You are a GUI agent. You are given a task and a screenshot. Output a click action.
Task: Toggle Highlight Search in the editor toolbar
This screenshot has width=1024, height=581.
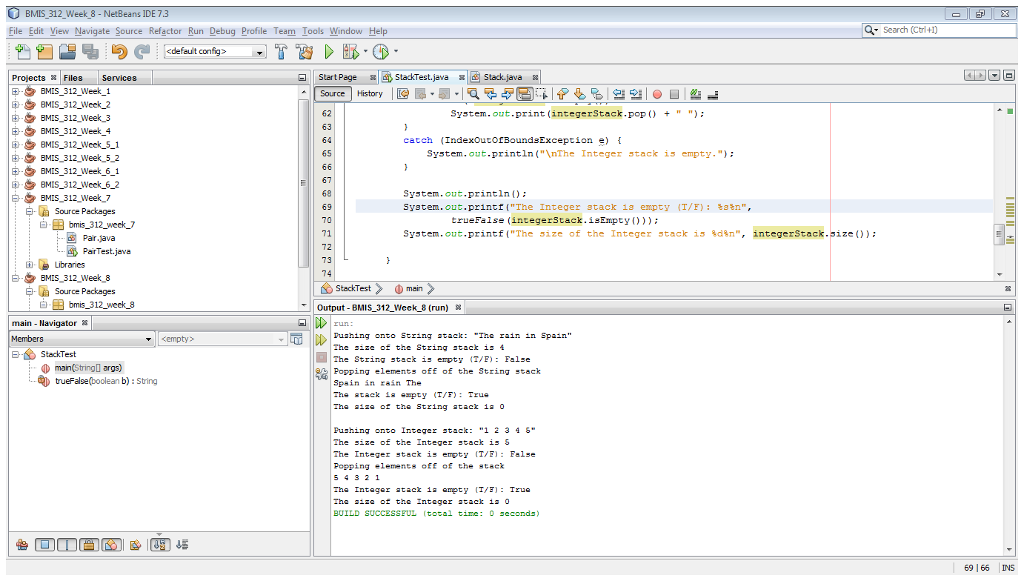[x=524, y=93]
